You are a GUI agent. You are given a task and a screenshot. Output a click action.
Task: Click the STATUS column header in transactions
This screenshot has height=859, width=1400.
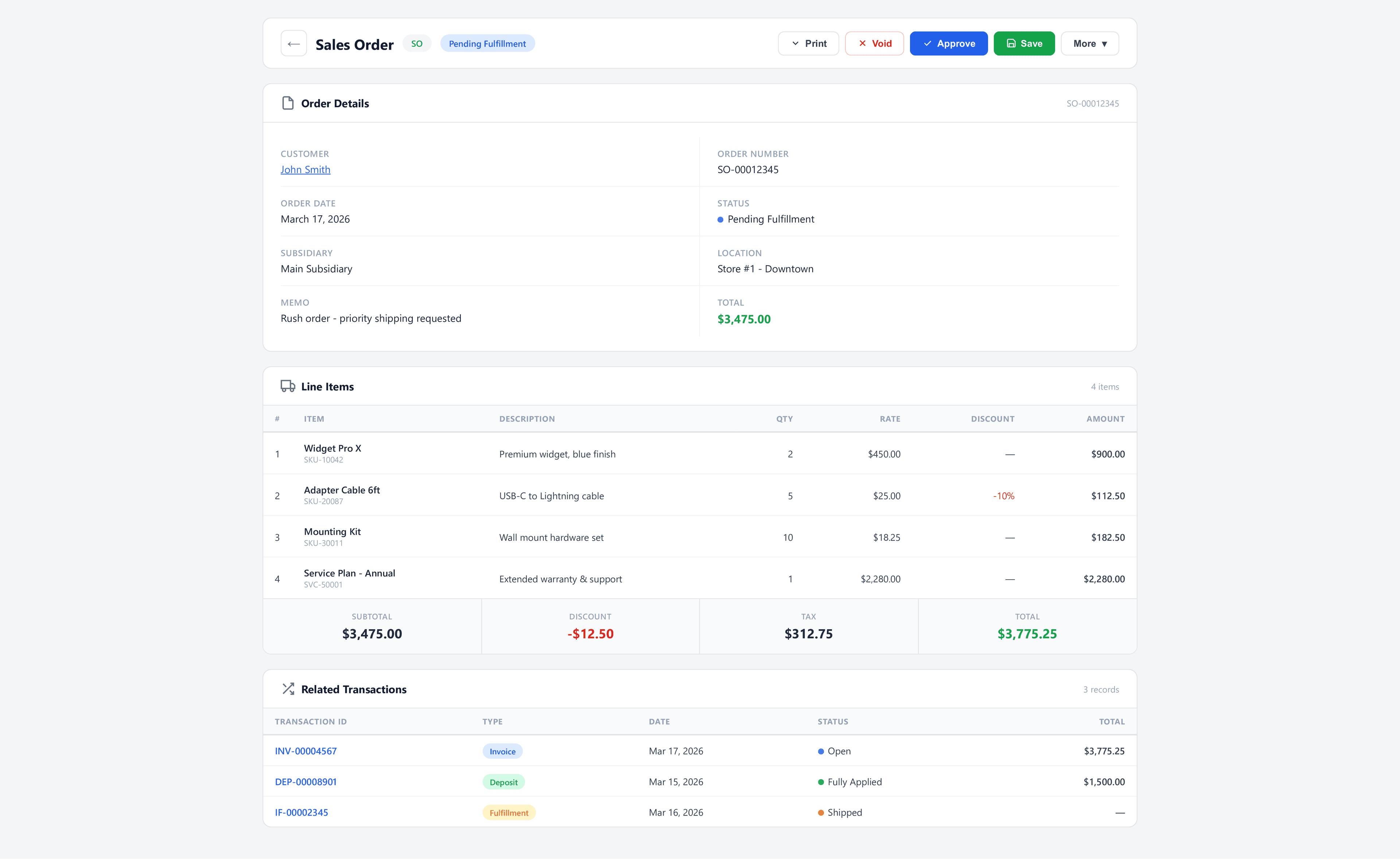(x=832, y=721)
